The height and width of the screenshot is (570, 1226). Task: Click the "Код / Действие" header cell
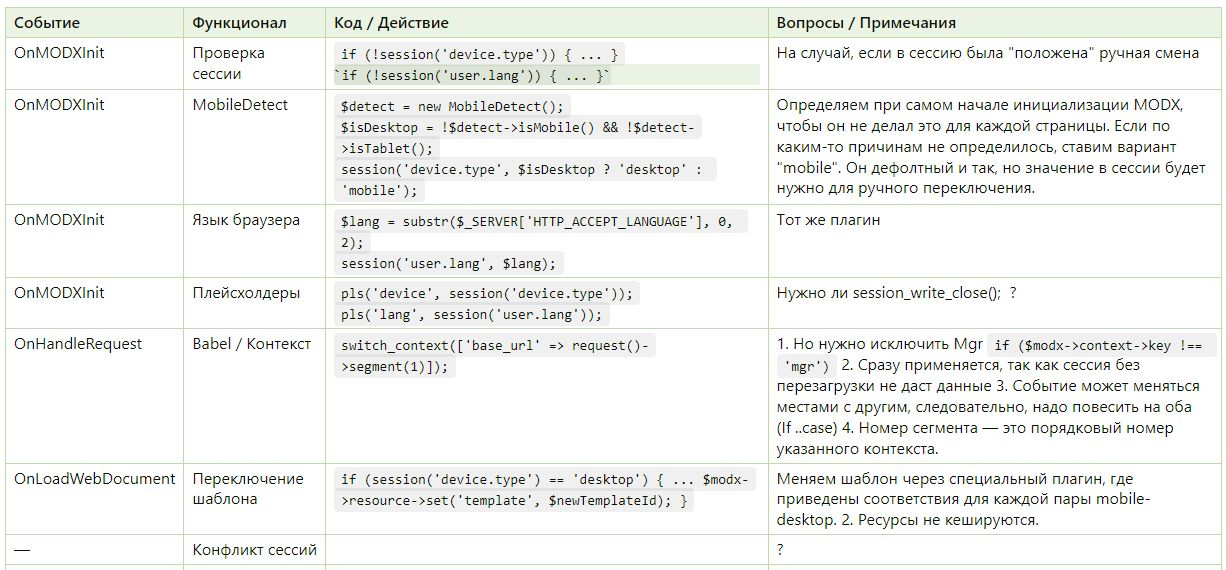click(392, 23)
